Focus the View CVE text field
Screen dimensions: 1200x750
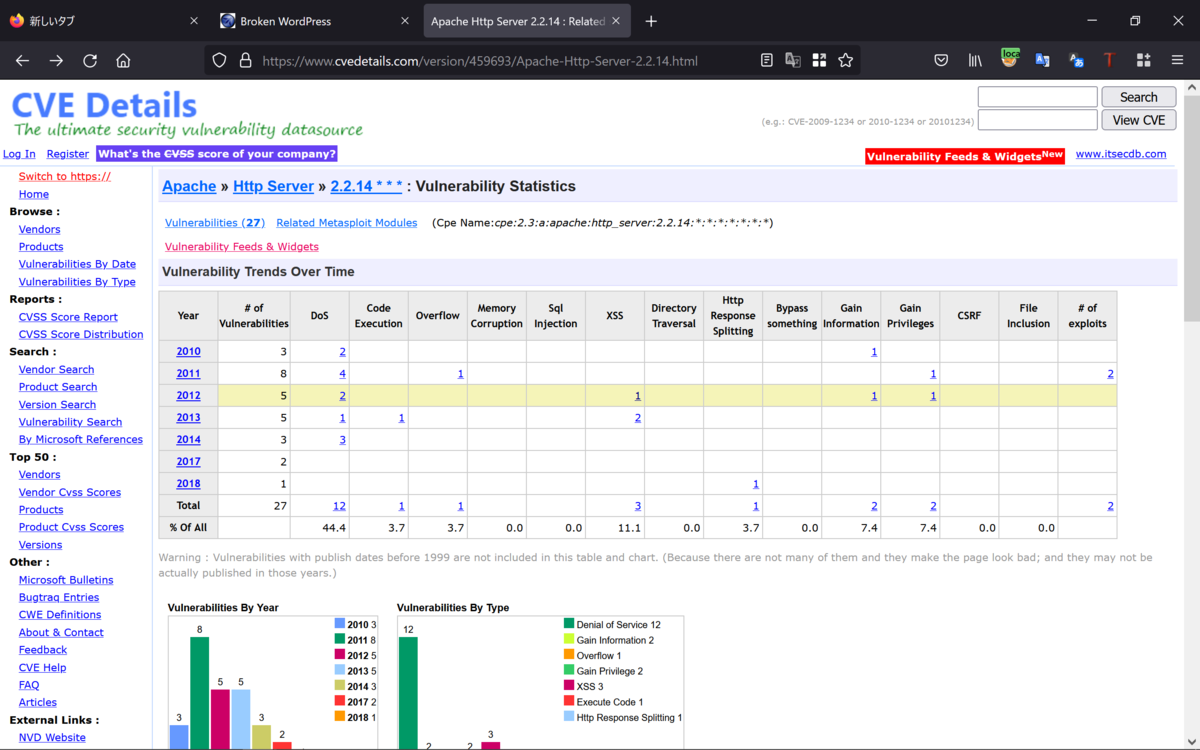pyautogui.click(x=1037, y=120)
